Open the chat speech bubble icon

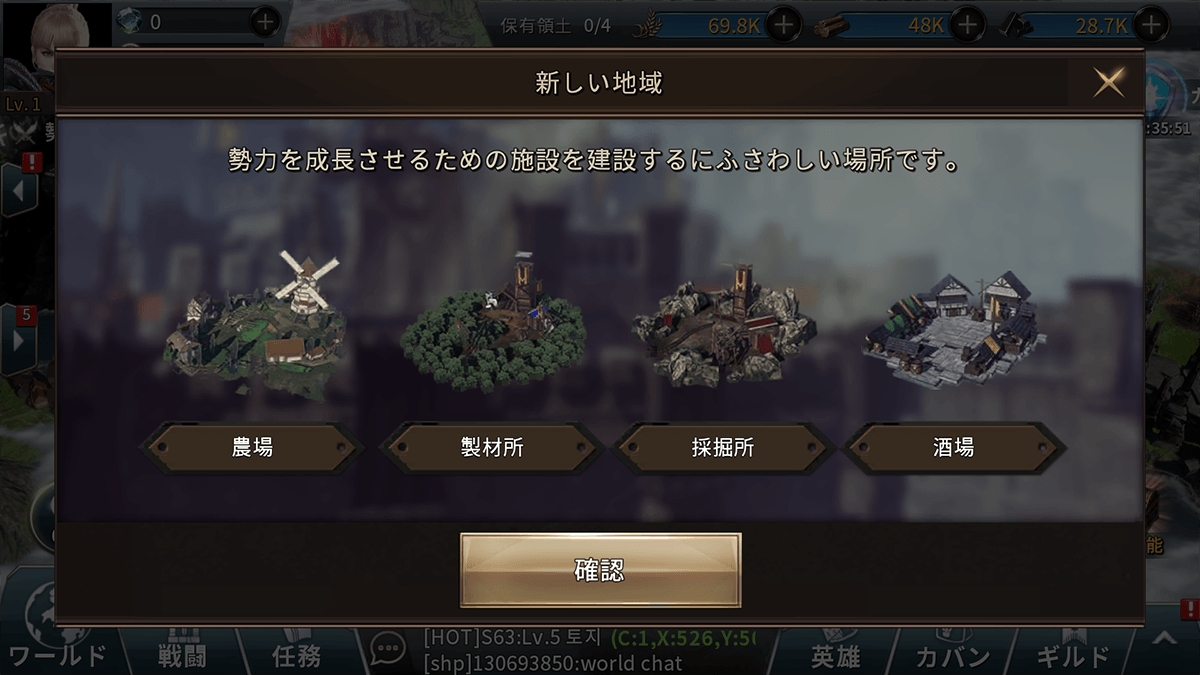pyautogui.click(x=388, y=650)
